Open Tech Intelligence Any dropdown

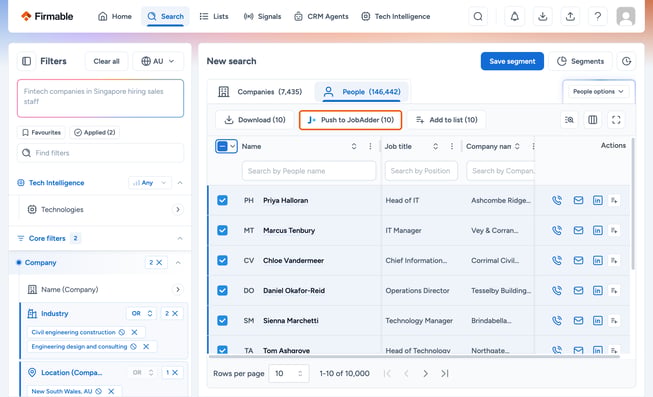(x=150, y=183)
